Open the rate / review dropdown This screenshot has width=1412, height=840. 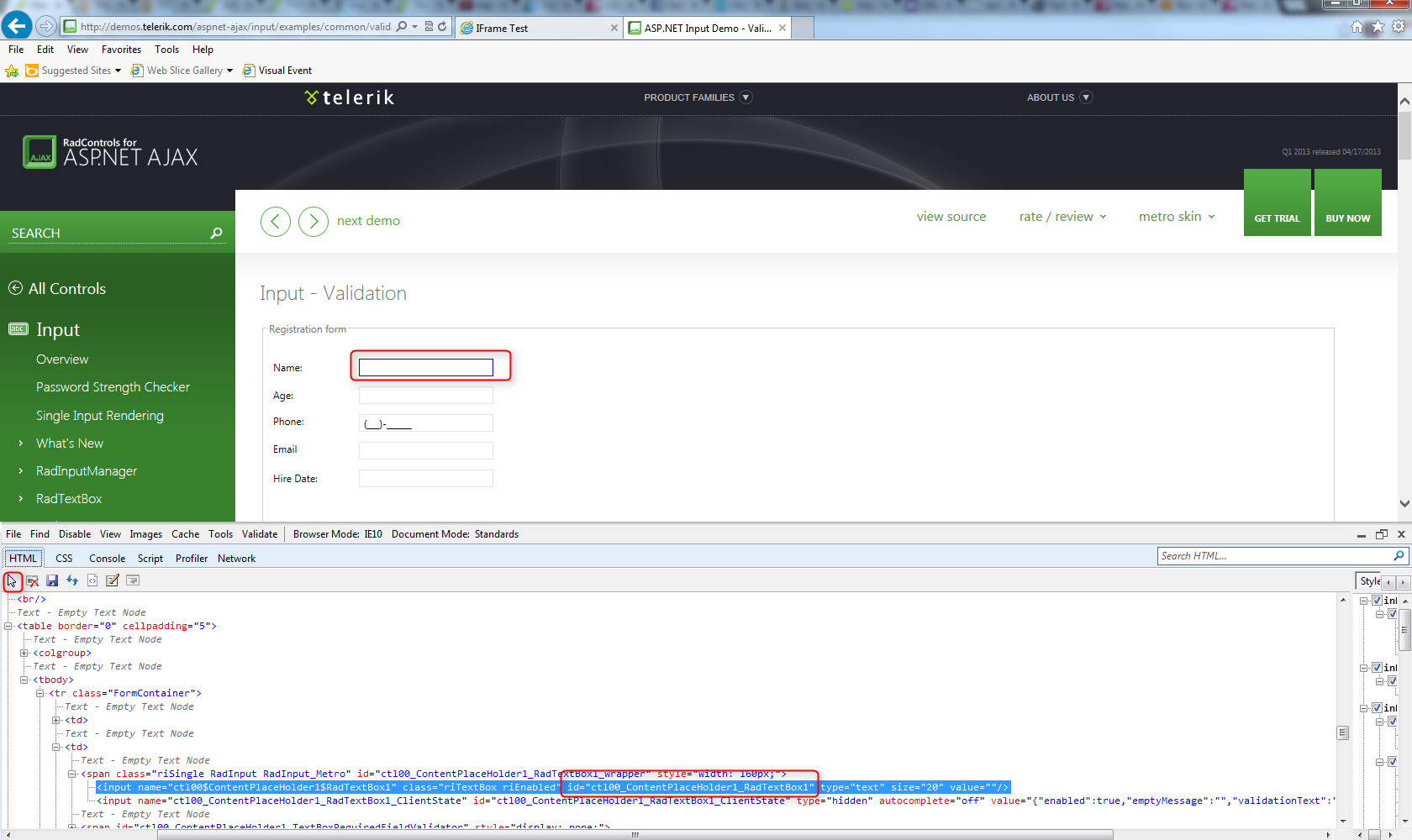pos(1063,217)
